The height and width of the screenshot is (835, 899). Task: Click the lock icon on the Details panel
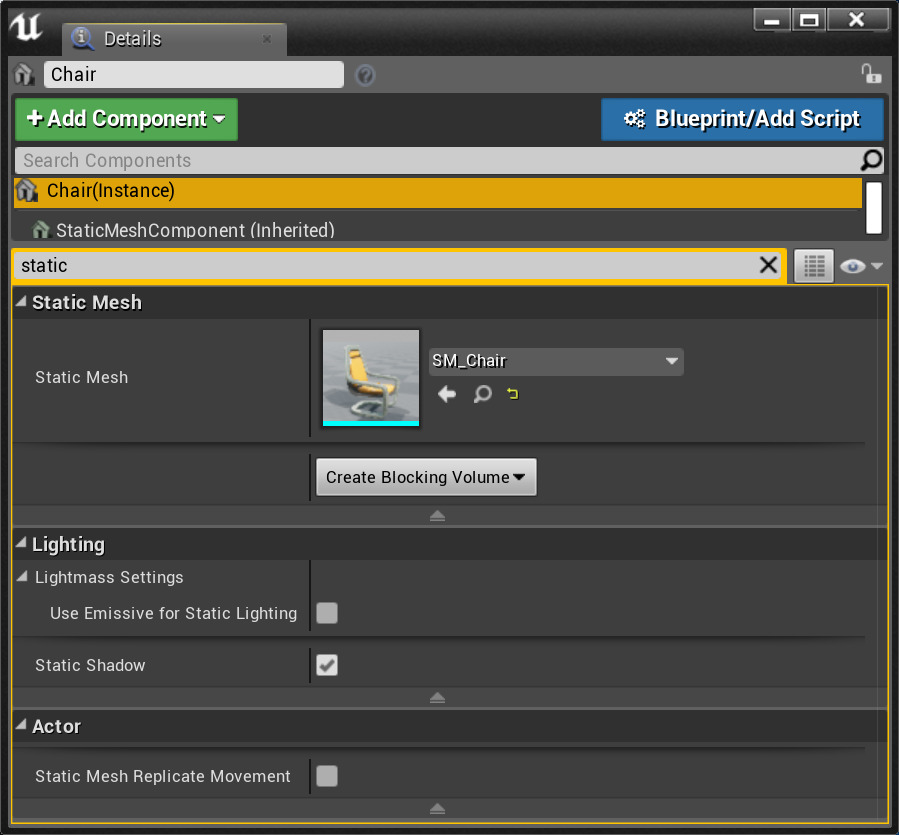[871, 74]
